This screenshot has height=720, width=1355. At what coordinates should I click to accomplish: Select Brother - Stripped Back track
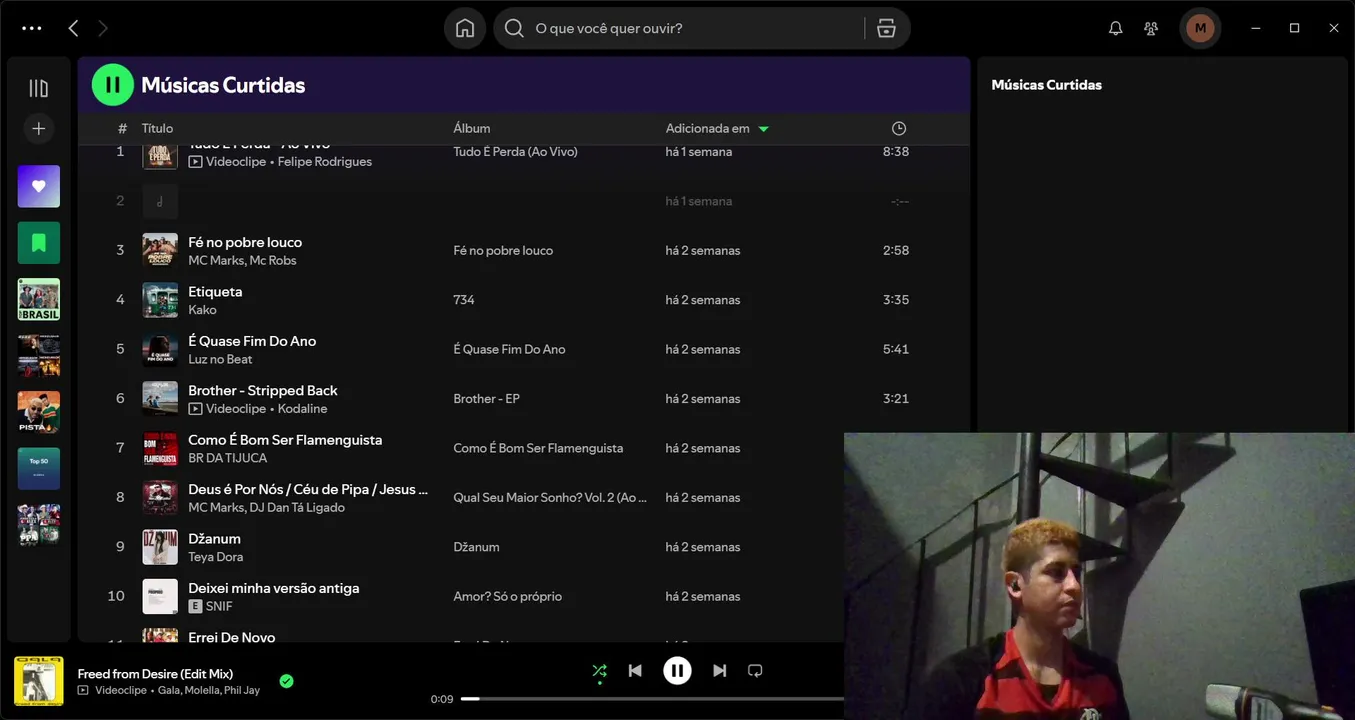[263, 390]
